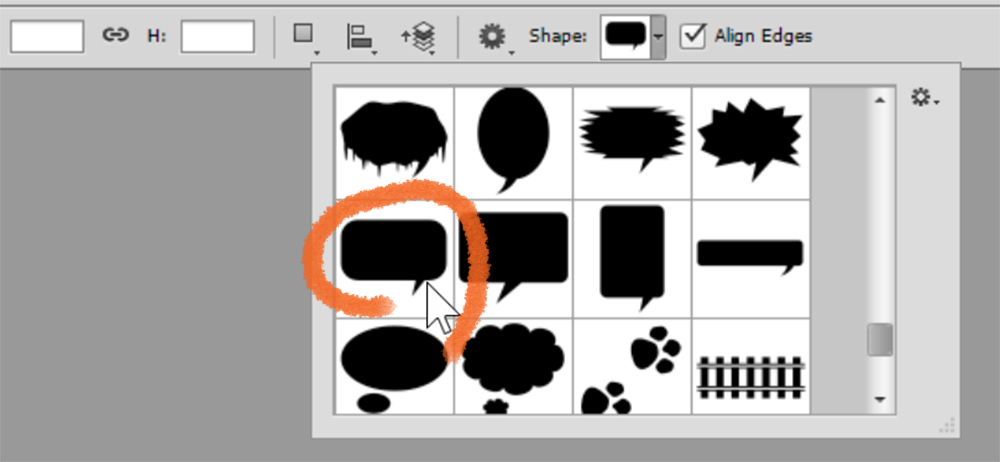
Task: Click the shape panel resize grip
Action: click(x=948, y=425)
